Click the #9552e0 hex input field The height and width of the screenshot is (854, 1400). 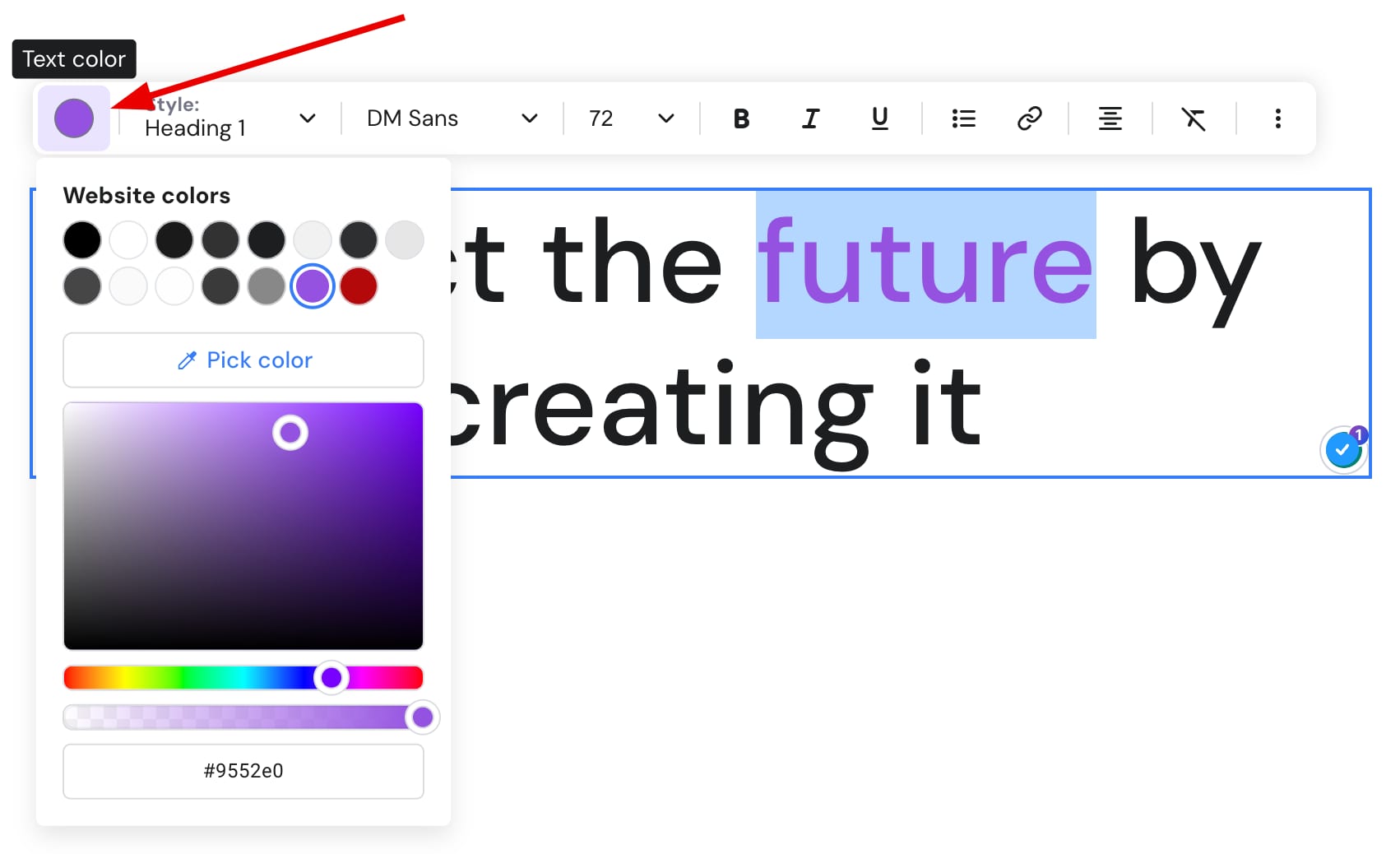[x=243, y=771]
